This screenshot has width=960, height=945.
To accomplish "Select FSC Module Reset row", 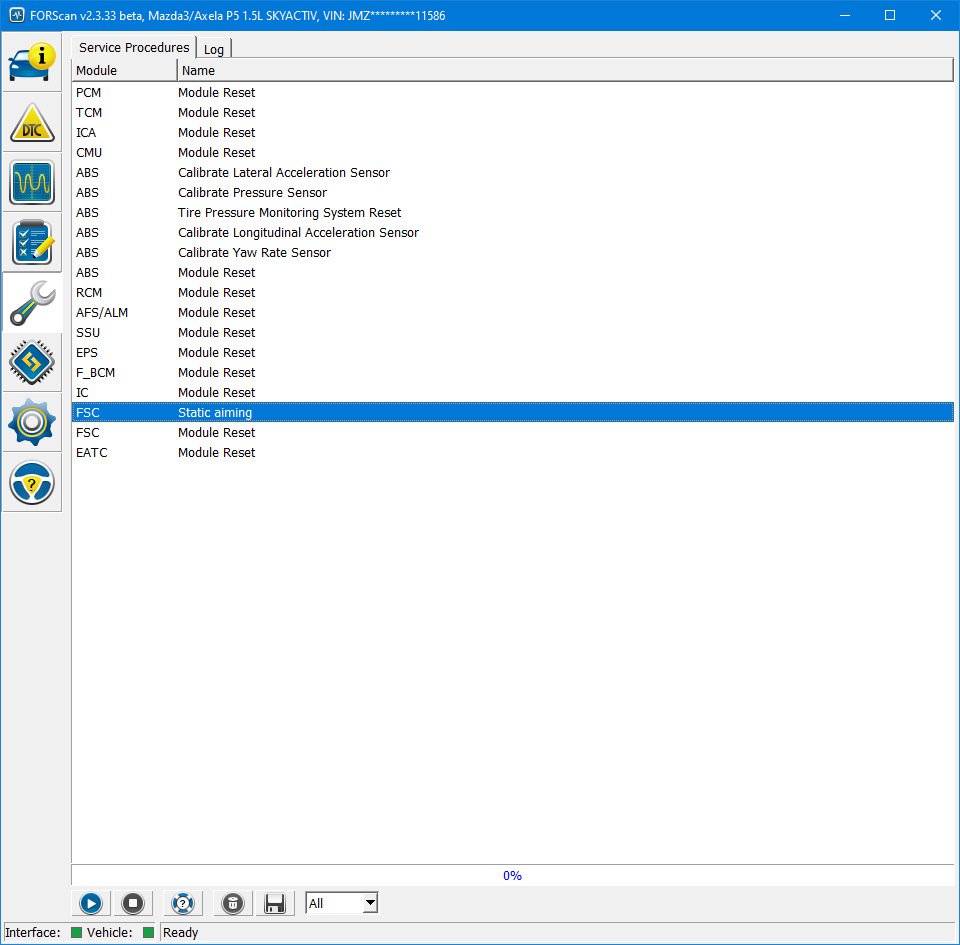I will (512, 433).
